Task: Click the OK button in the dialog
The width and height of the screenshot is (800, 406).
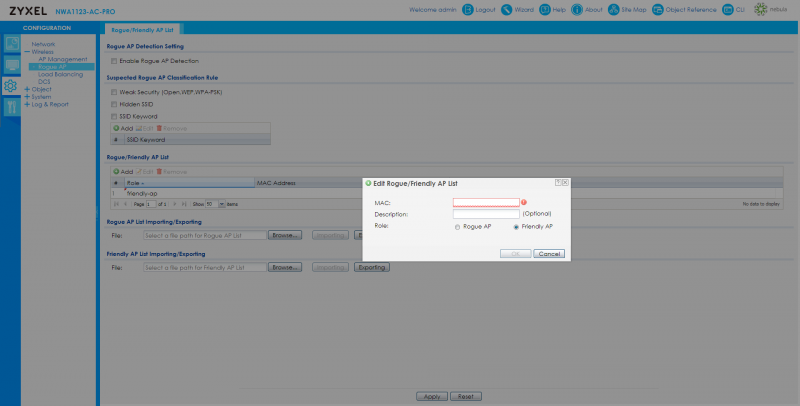Action: click(515, 253)
